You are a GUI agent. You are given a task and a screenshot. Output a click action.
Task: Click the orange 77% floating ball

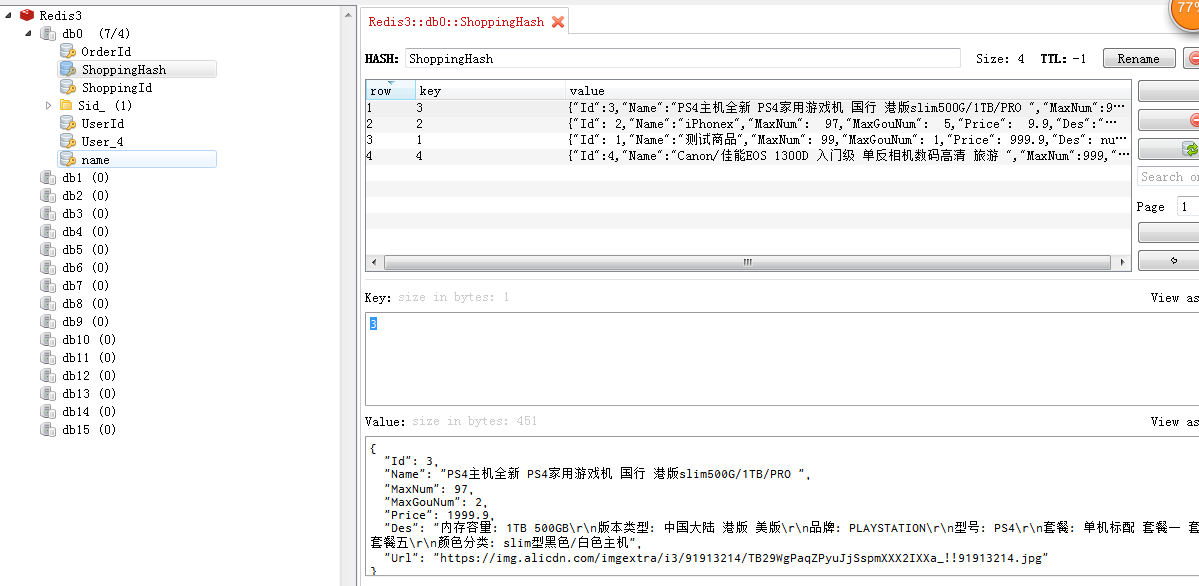pos(1185,13)
